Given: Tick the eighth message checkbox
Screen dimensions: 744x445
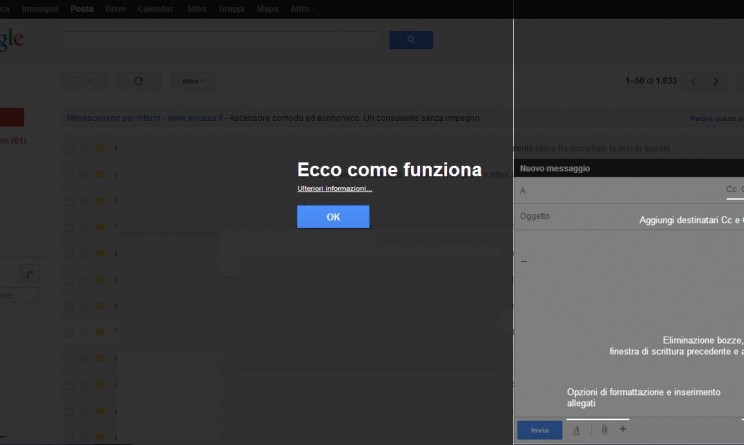Looking at the screenshot, I should [x=69, y=333].
